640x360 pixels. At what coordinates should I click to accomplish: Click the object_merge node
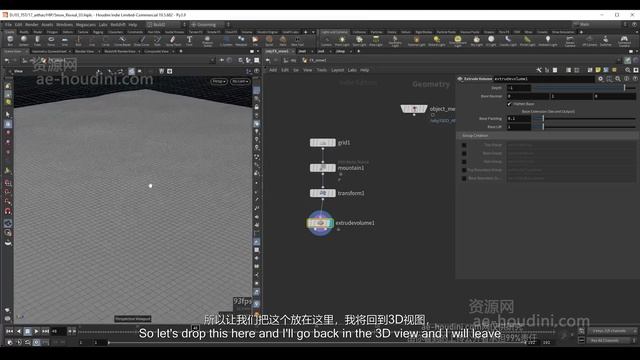click(x=414, y=109)
